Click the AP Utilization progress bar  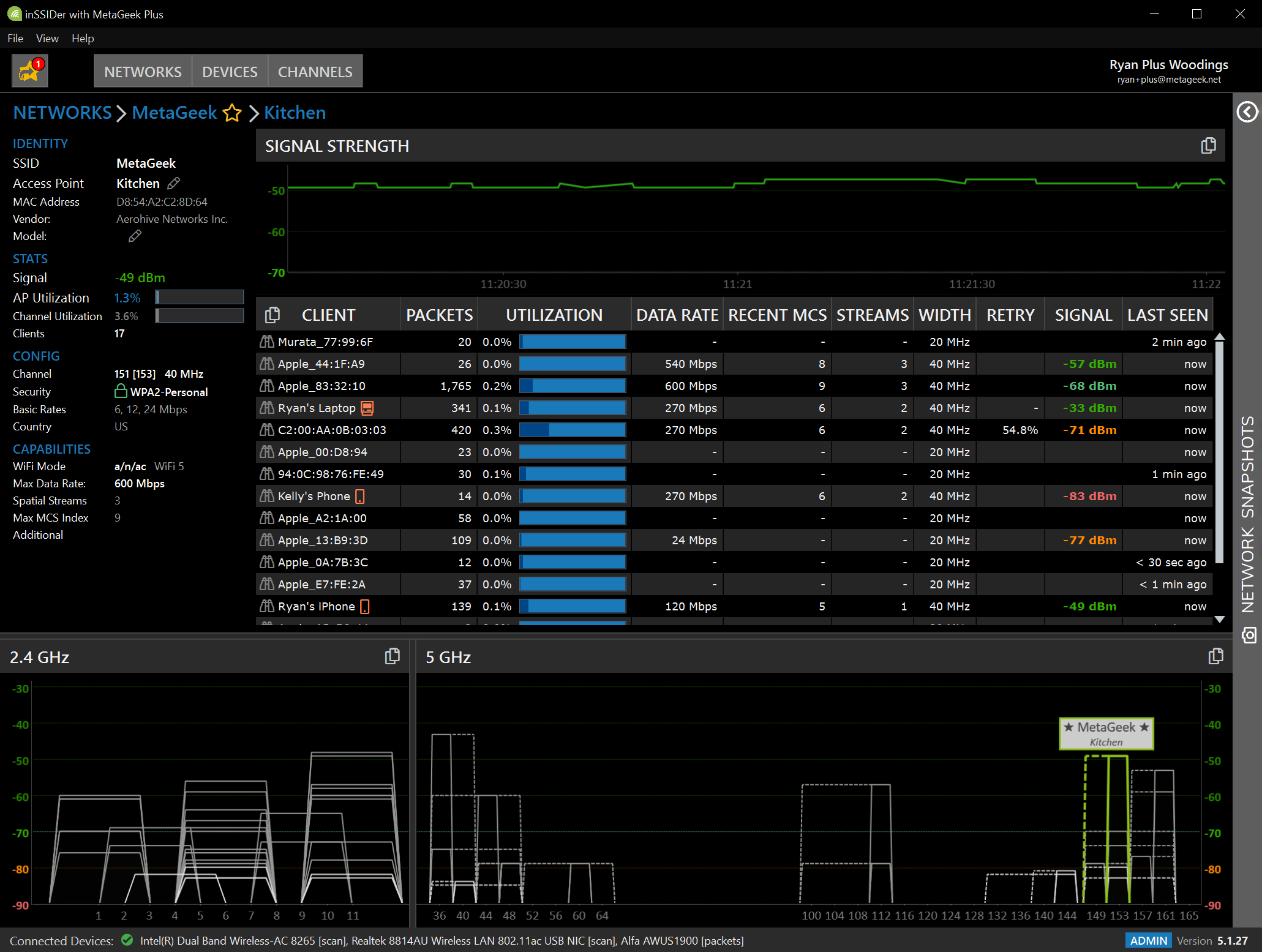(199, 298)
